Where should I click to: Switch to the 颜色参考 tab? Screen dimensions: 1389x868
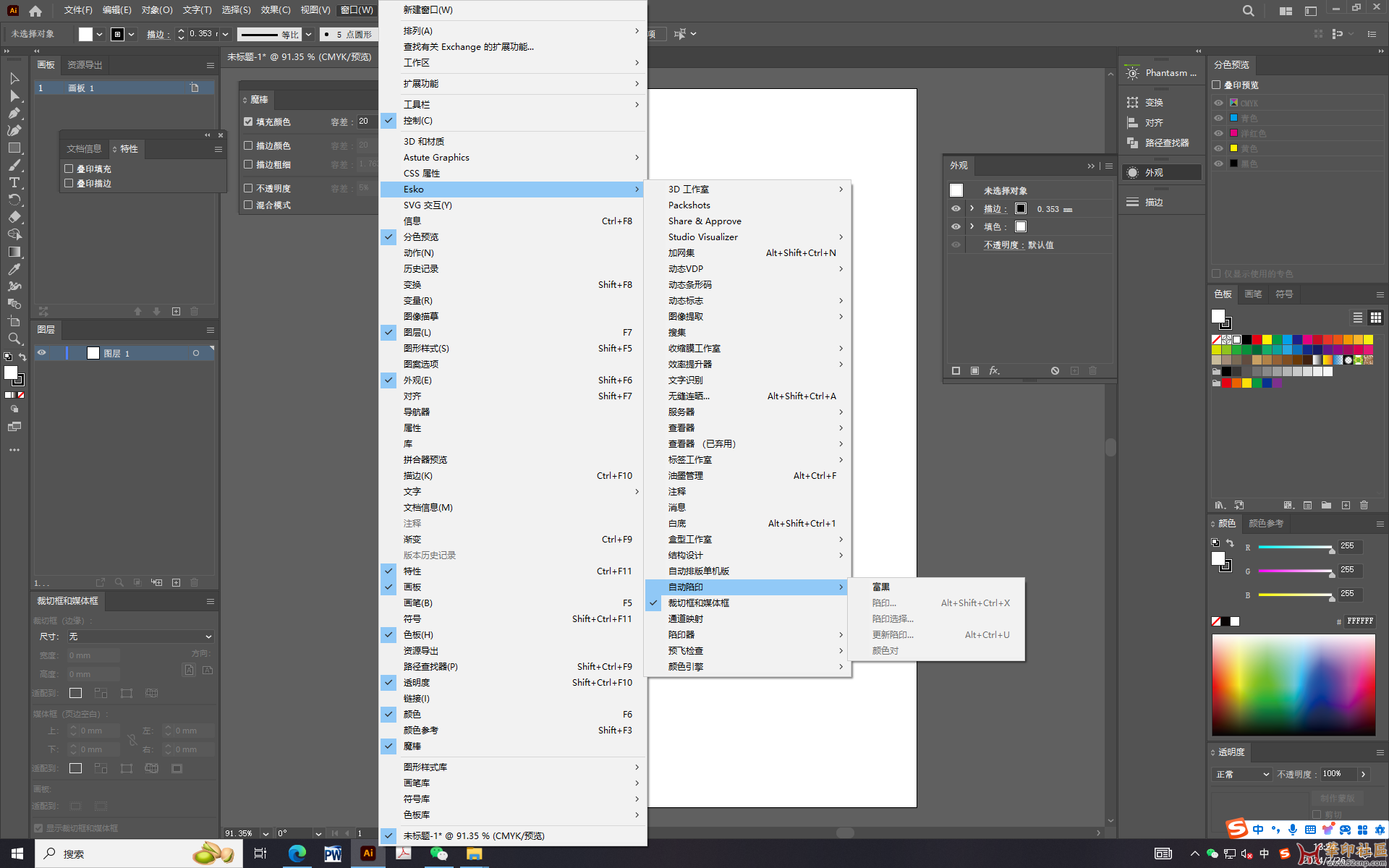click(x=1265, y=524)
